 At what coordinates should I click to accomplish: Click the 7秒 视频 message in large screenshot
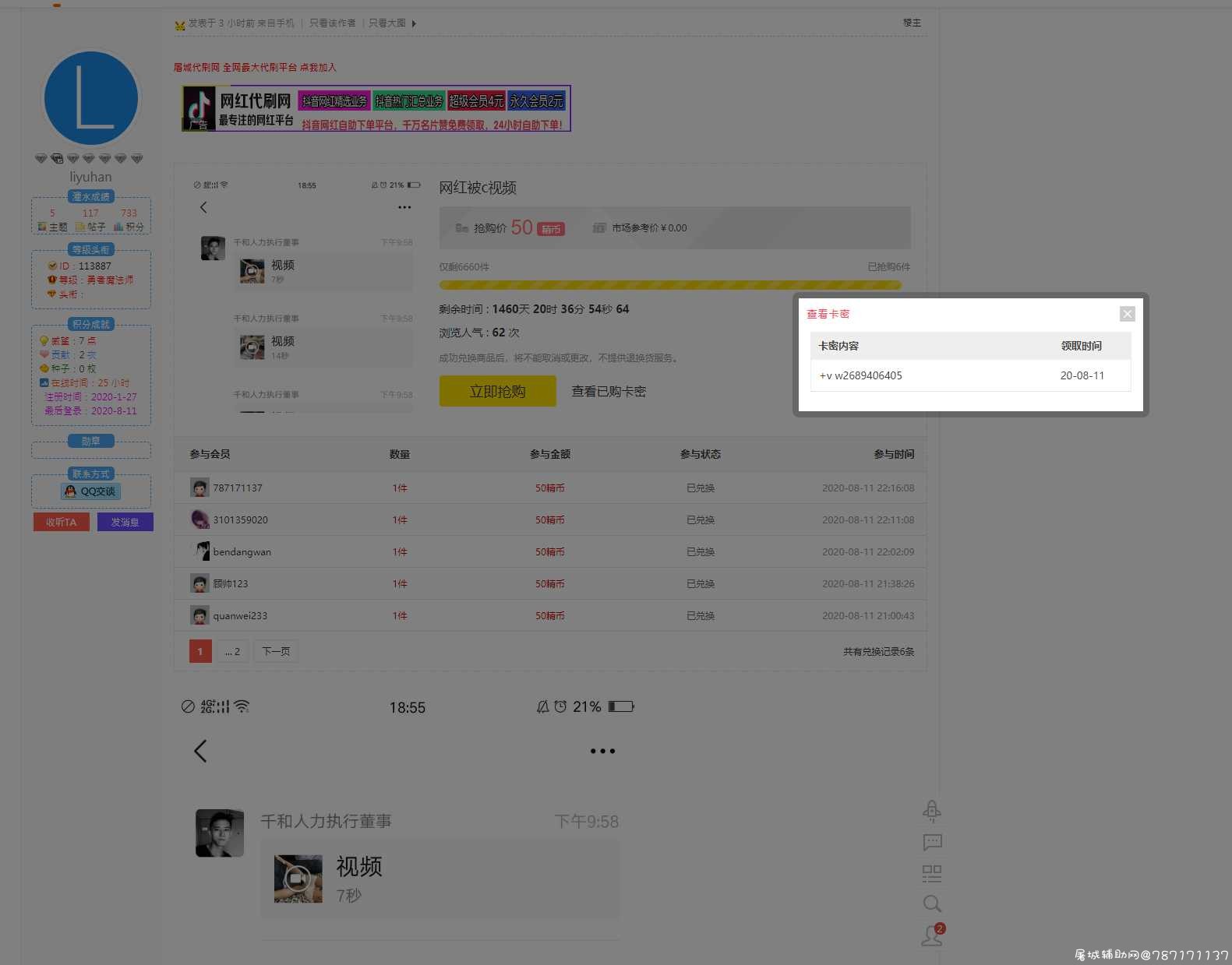coord(440,878)
